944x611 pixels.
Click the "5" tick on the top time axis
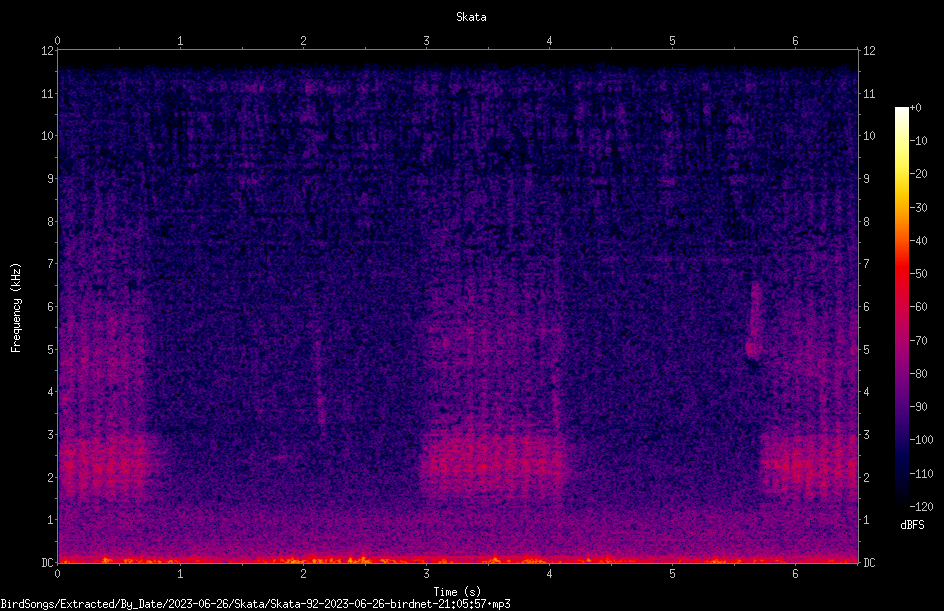pos(672,41)
